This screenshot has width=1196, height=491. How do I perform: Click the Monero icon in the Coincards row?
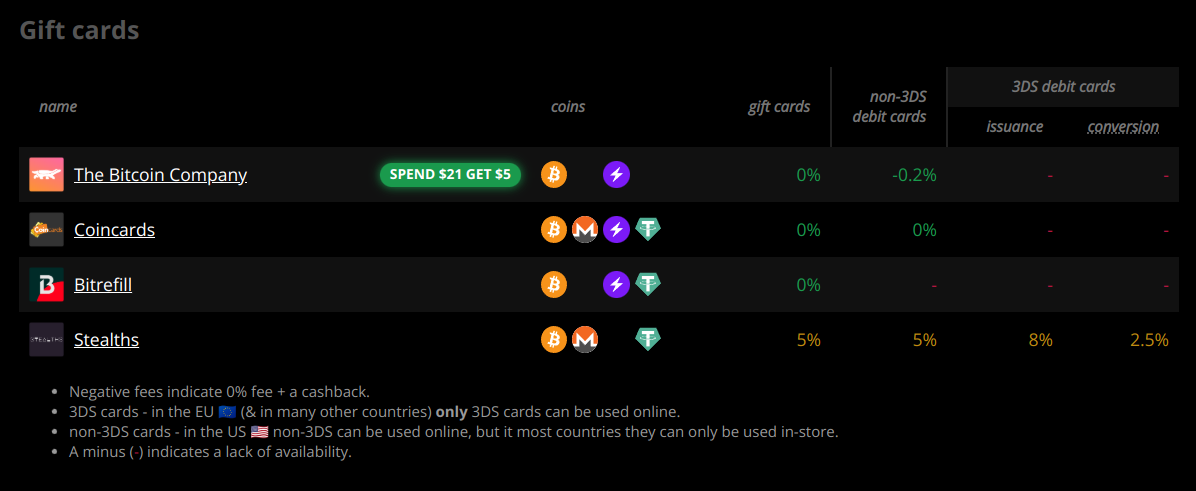(585, 229)
